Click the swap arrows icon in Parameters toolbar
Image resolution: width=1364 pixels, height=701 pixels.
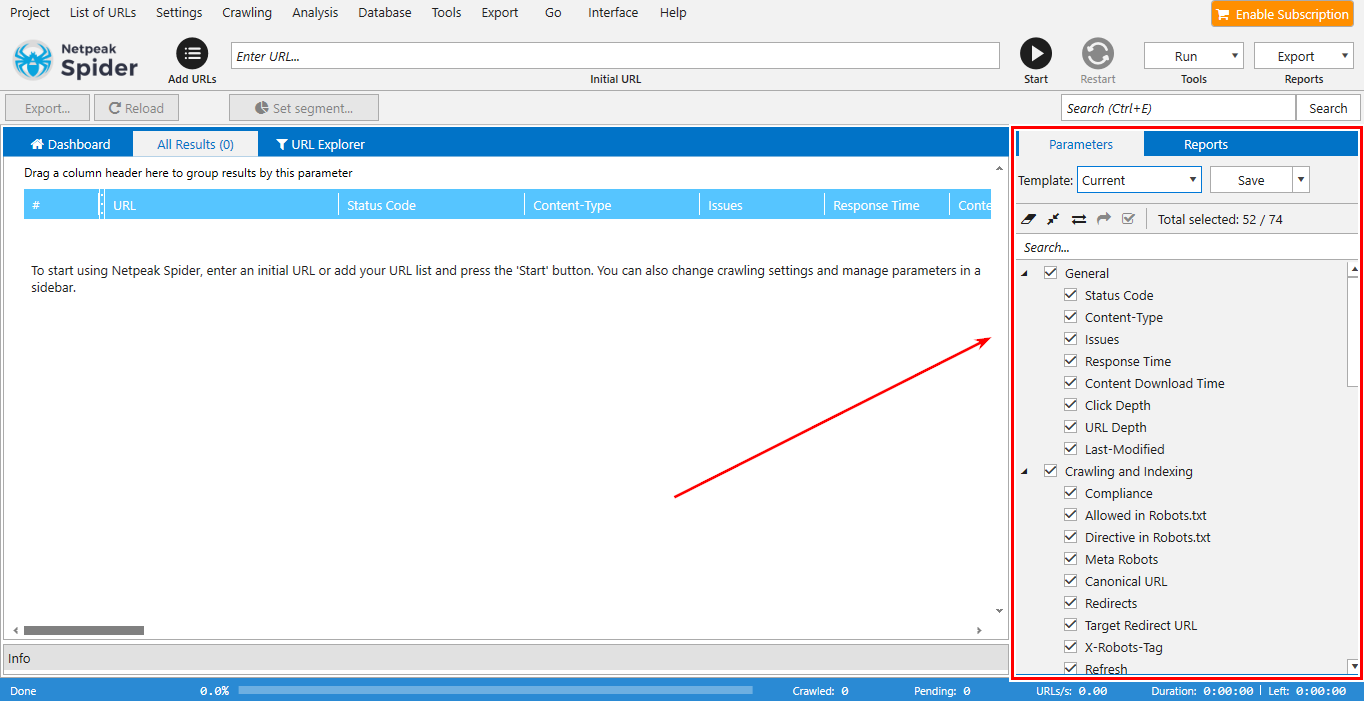[1079, 219]
